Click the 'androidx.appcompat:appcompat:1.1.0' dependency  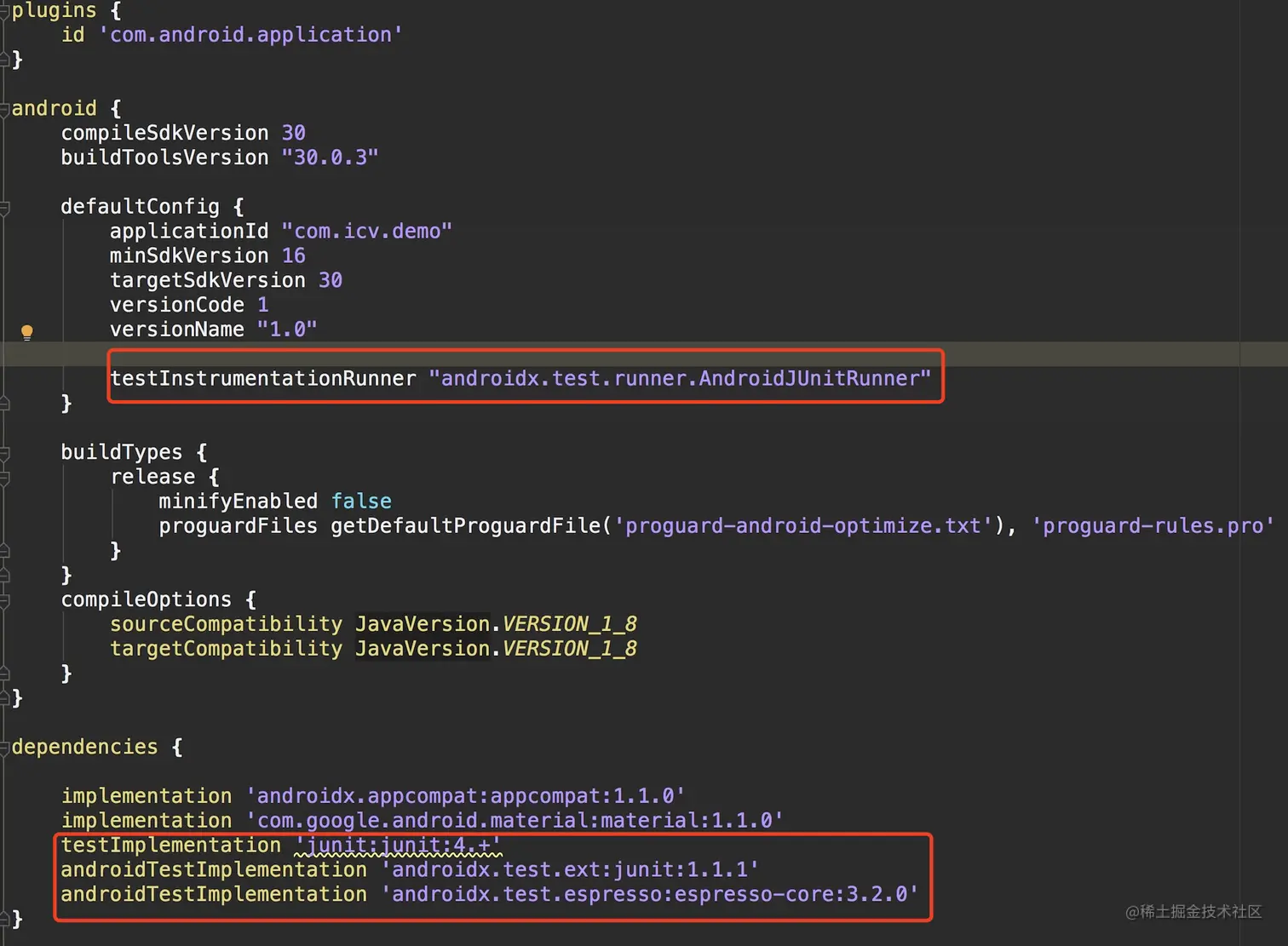(465, 796)
